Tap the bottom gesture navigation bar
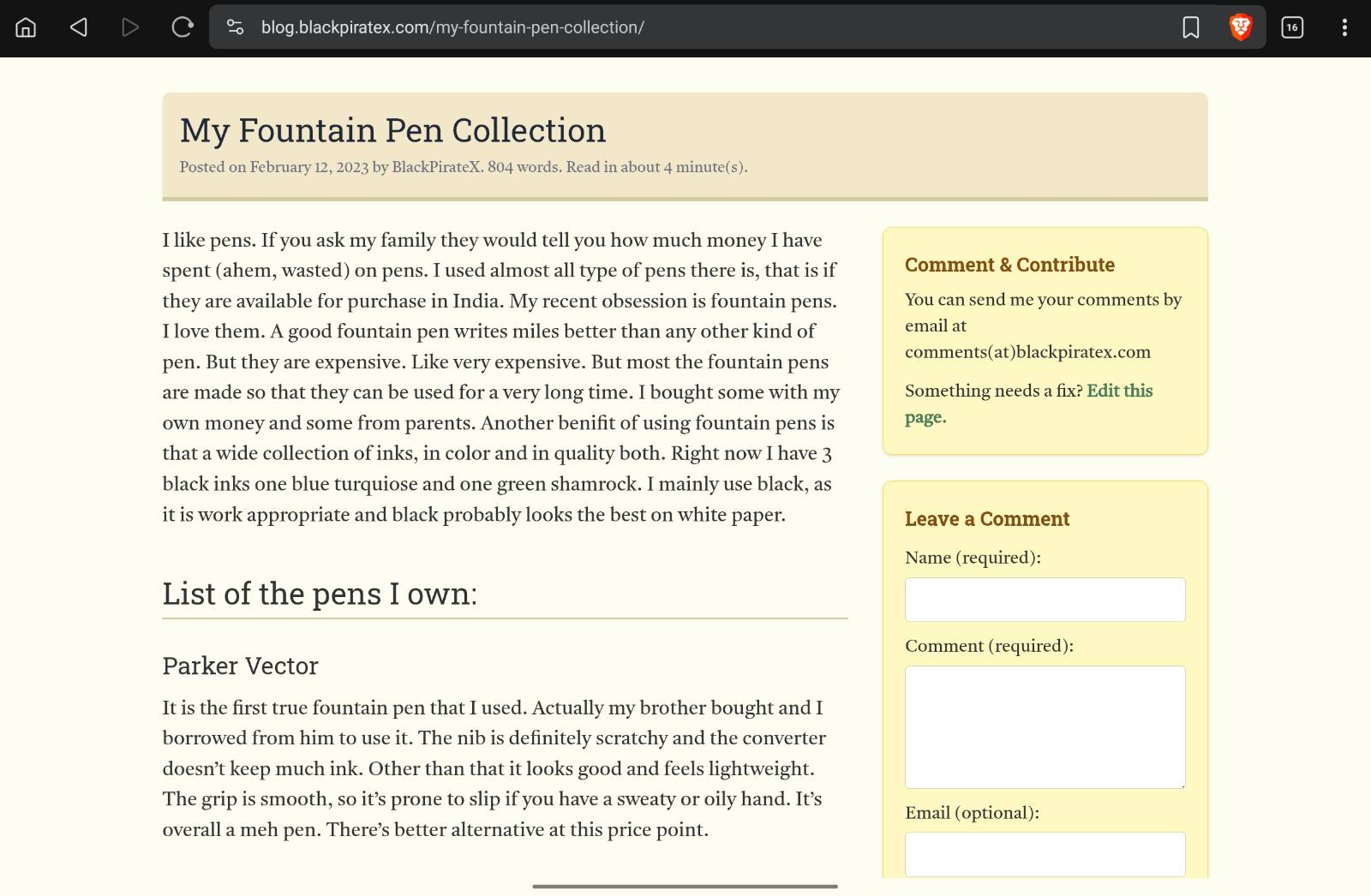This screenshot has width=1371, height=896. pos(685,887)
